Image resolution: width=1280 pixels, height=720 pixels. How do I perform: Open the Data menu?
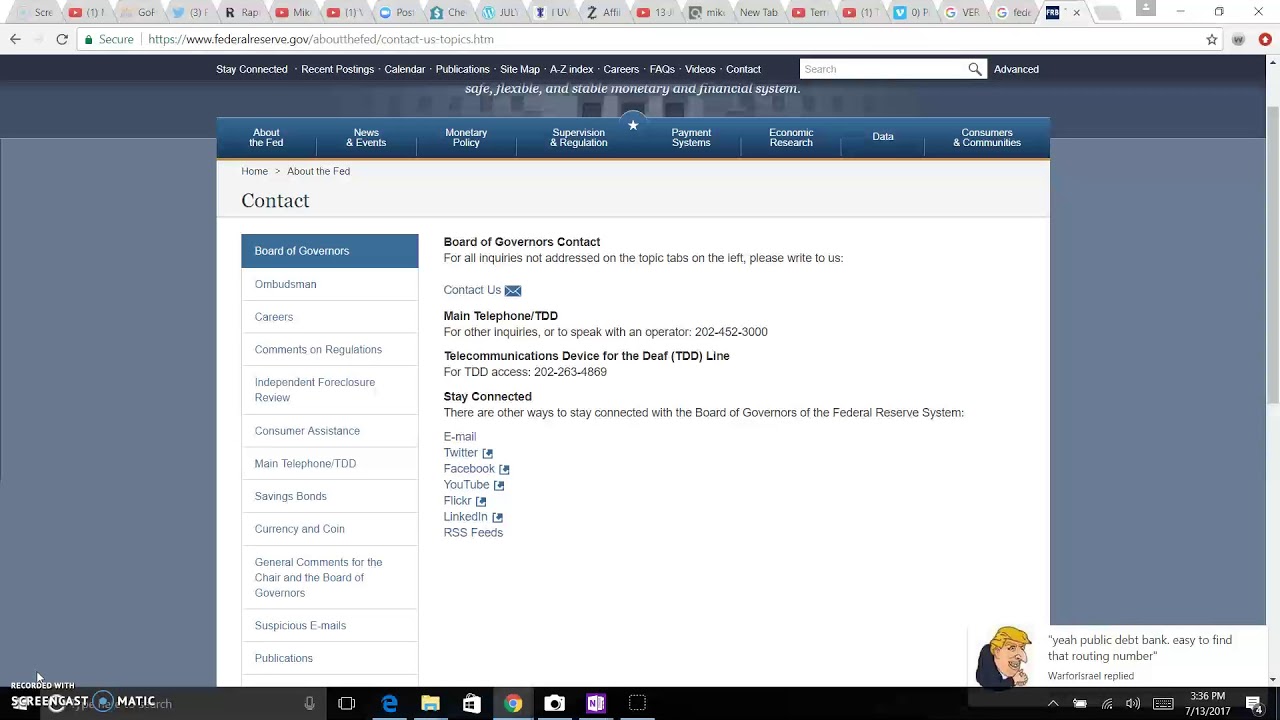coord(883,137)
